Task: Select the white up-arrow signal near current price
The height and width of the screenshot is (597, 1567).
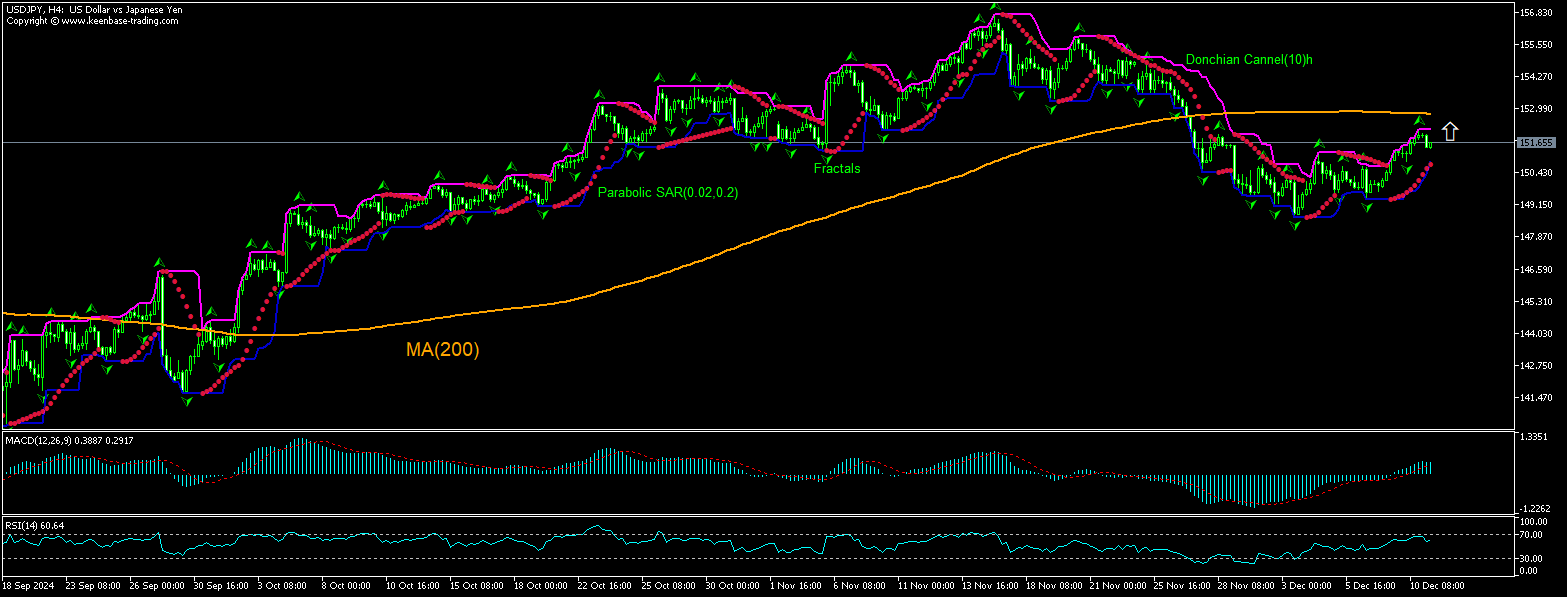Action: pos(1449,129)
